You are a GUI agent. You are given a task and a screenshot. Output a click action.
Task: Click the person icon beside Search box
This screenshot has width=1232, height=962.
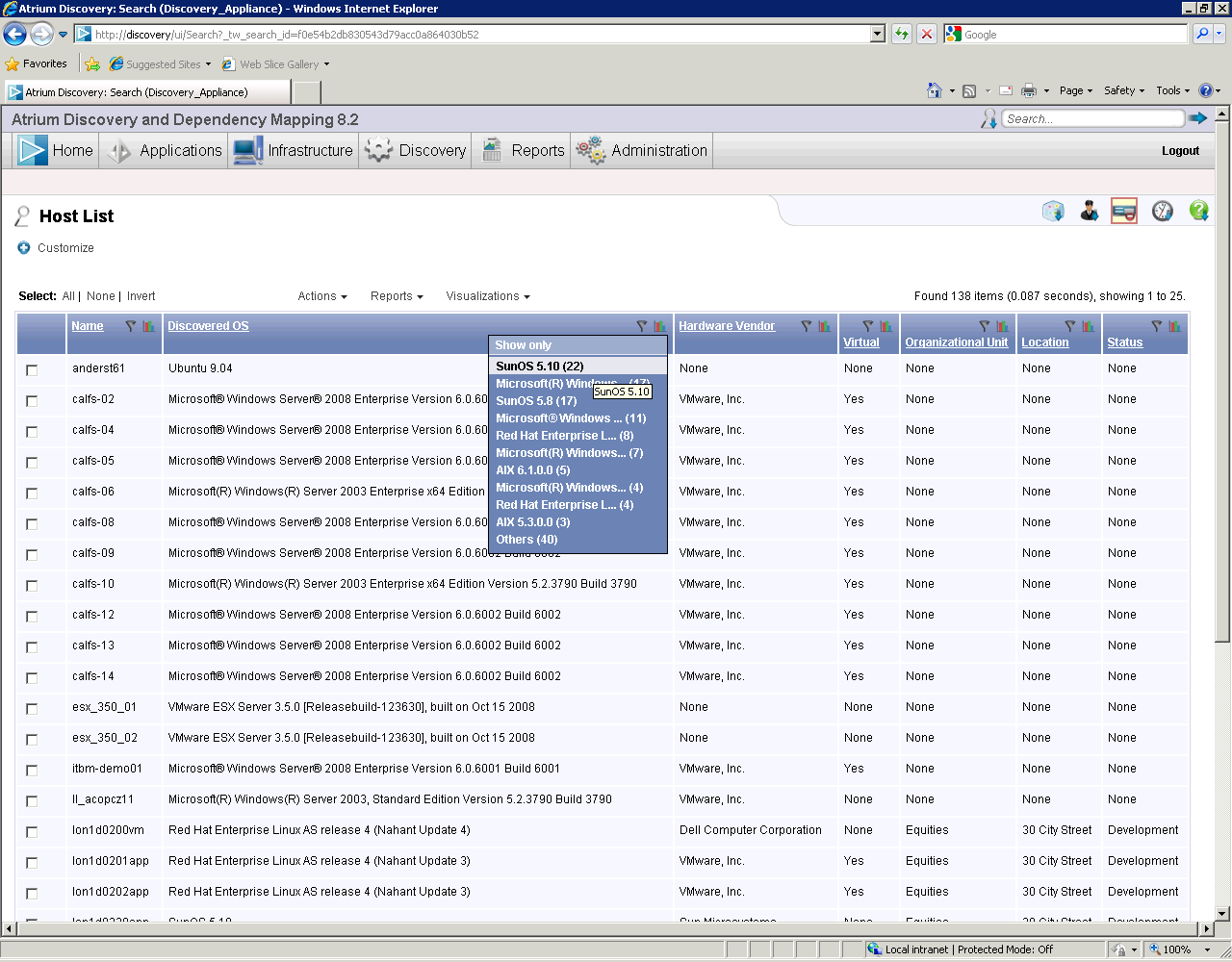pos(988,118)
